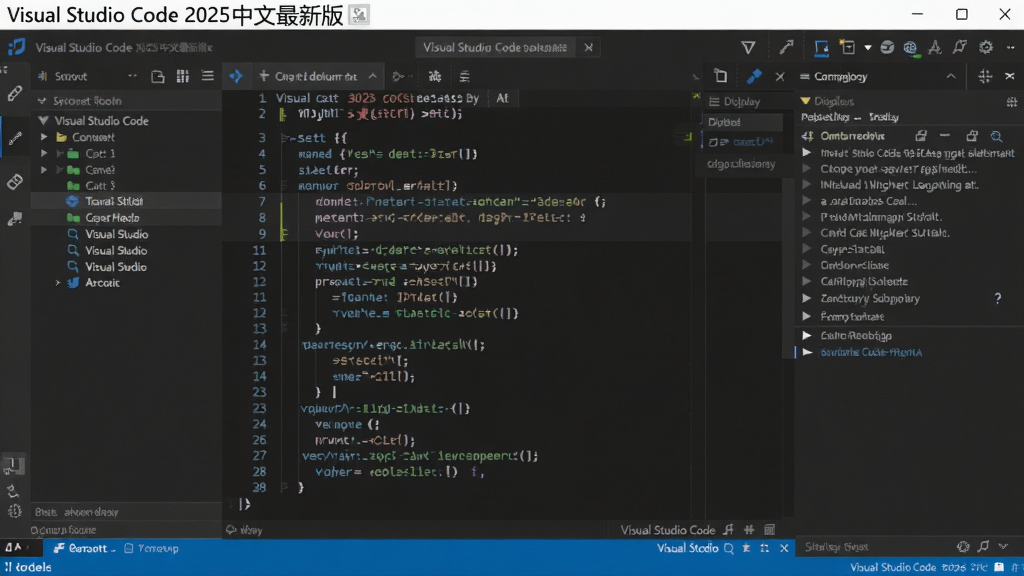Image resolution: width=1024 pixels, height=576 pixels.
Task: Expand the Catt 1 folder arrow
Action: point(44,153)
